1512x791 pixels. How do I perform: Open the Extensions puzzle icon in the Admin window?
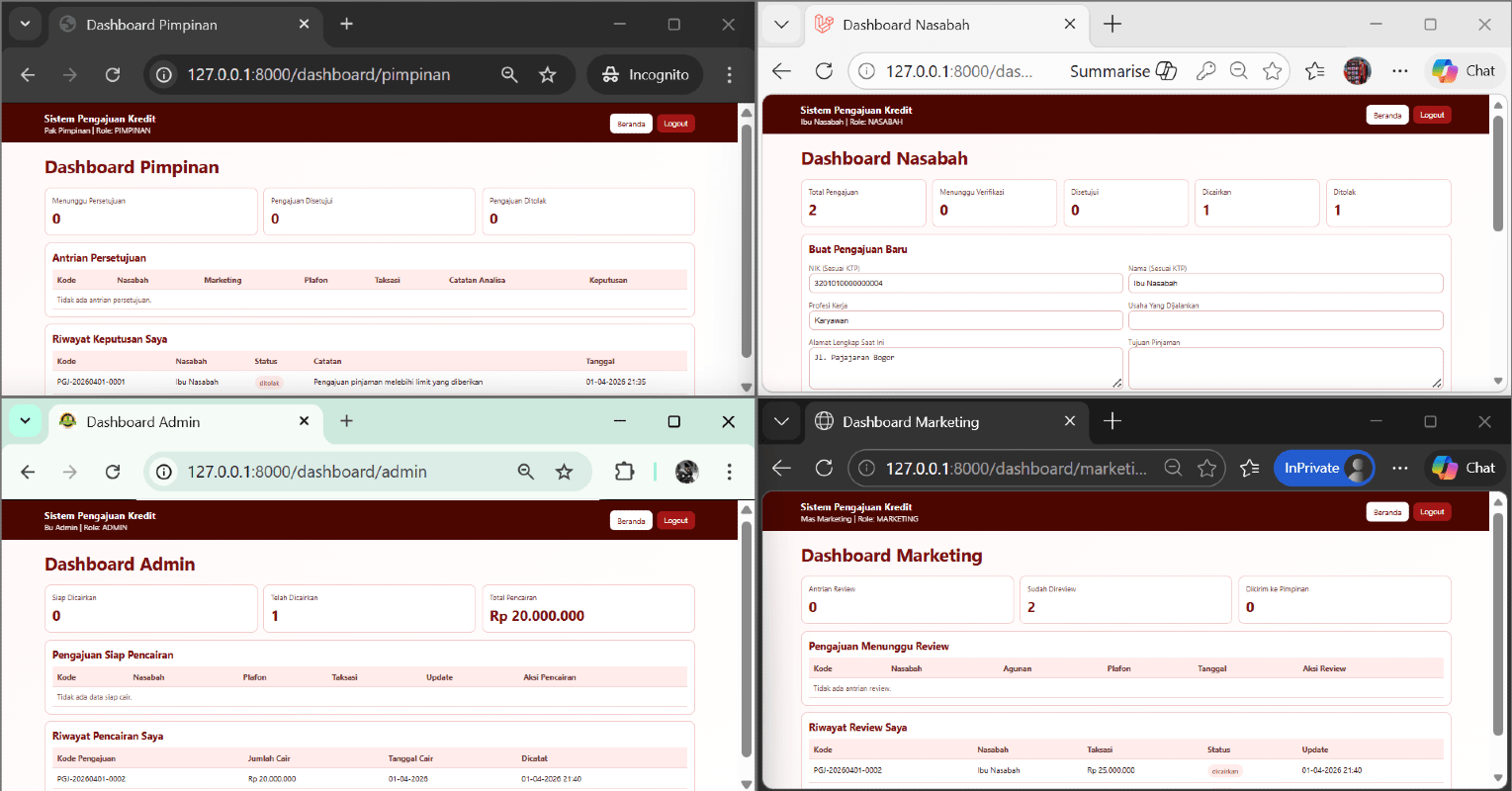point(624,472)
